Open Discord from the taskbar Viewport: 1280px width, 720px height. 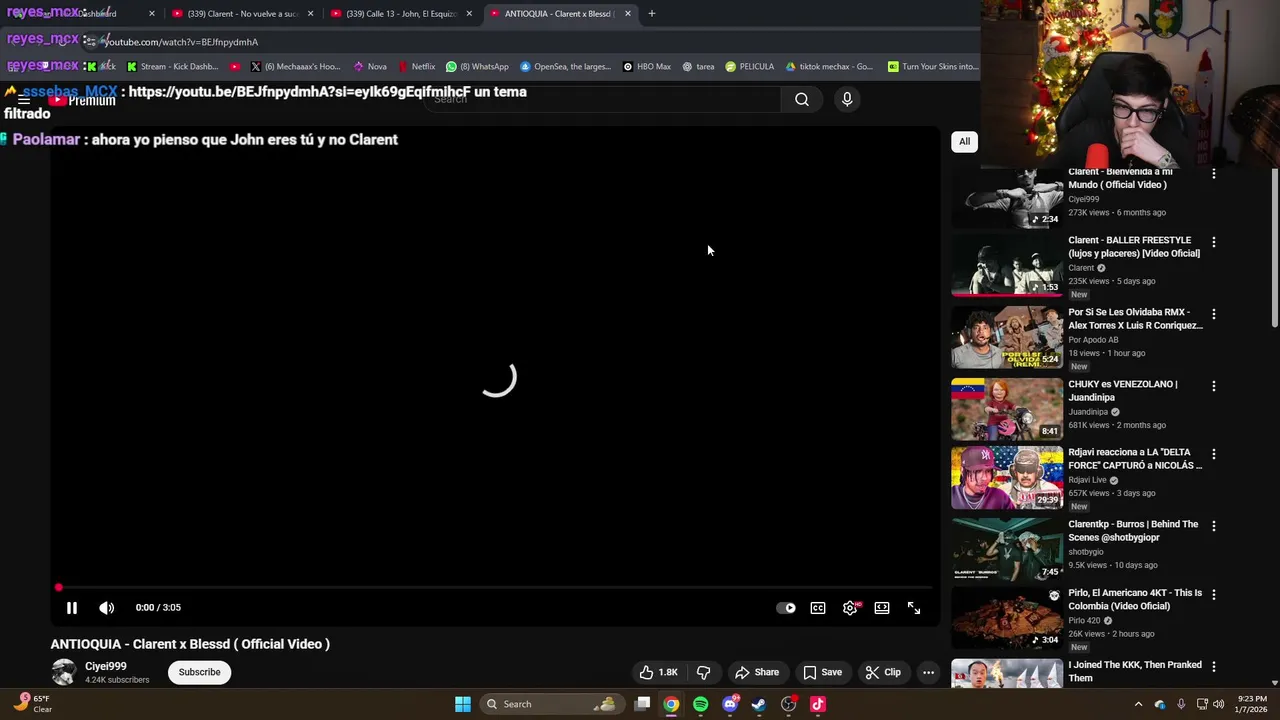(730, 704)
